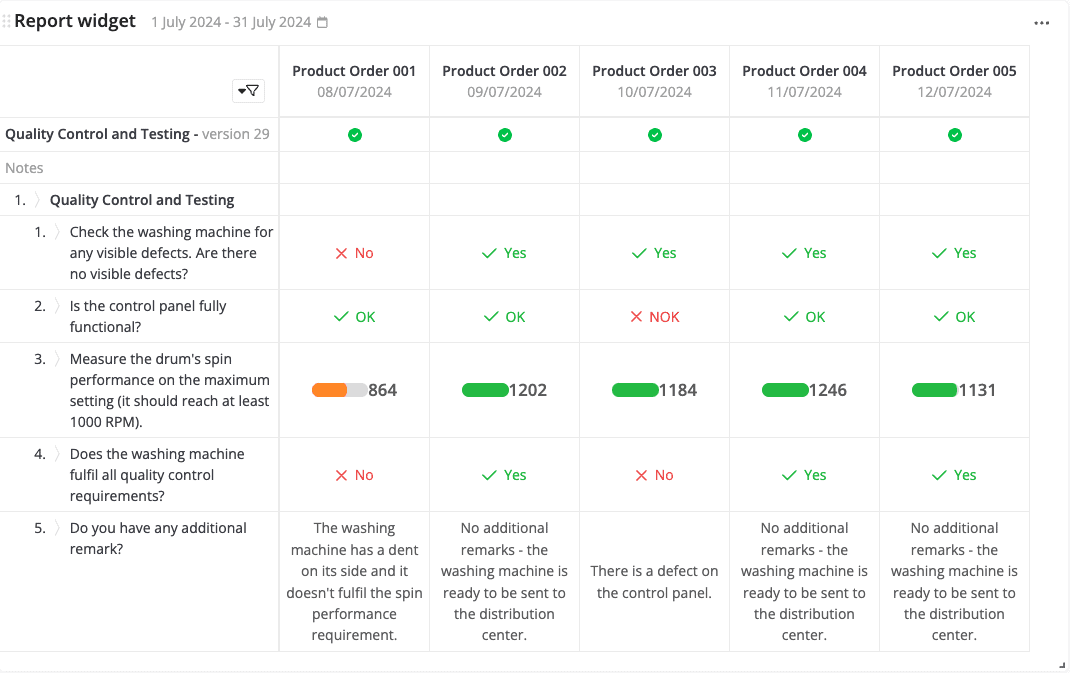Expand the additional remark question row
Image resolution: width=1070 pixels, height=673 pixels.
coord(55,528)
